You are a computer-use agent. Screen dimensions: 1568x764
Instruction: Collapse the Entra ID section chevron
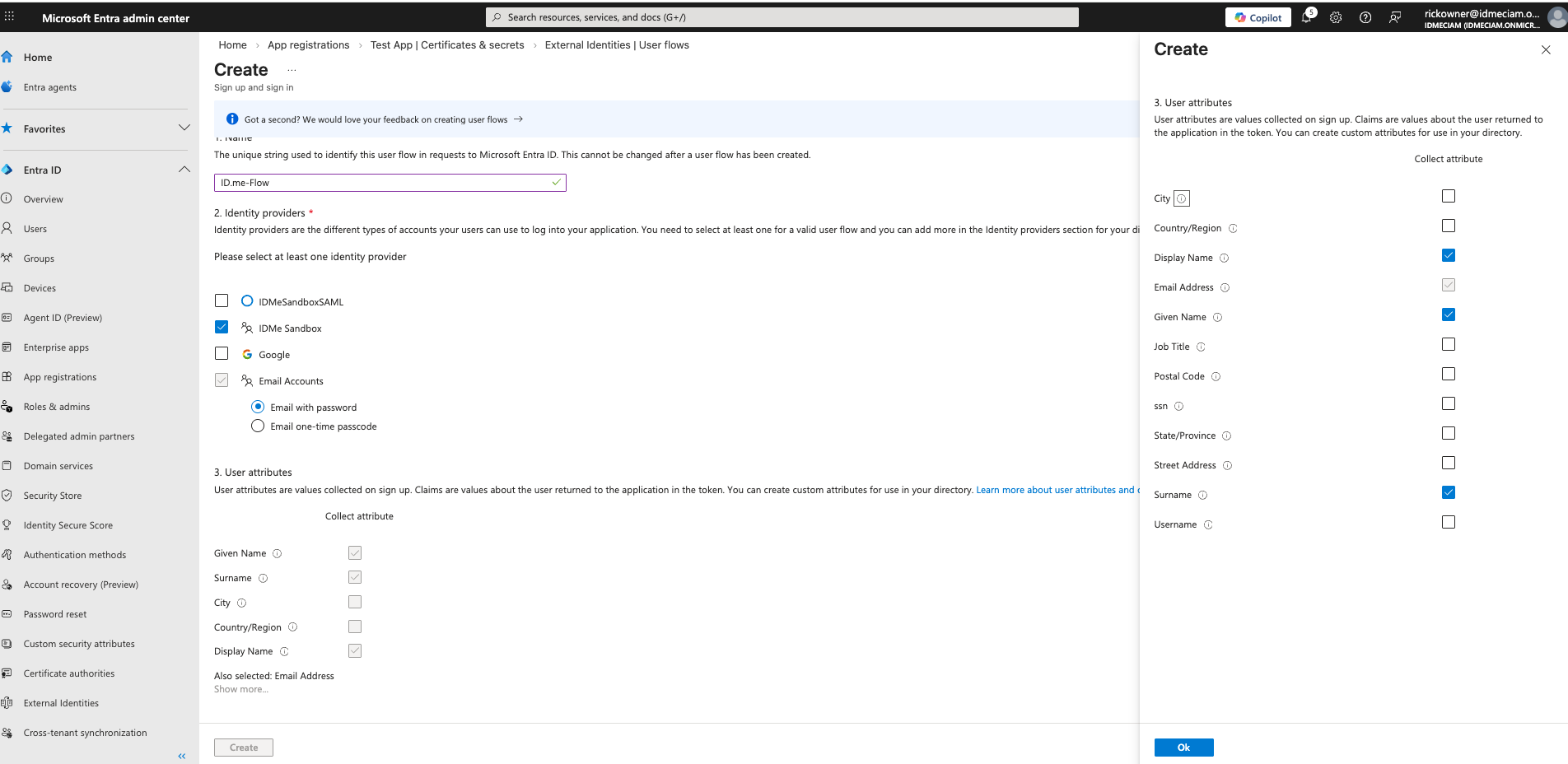click(184, 169)
